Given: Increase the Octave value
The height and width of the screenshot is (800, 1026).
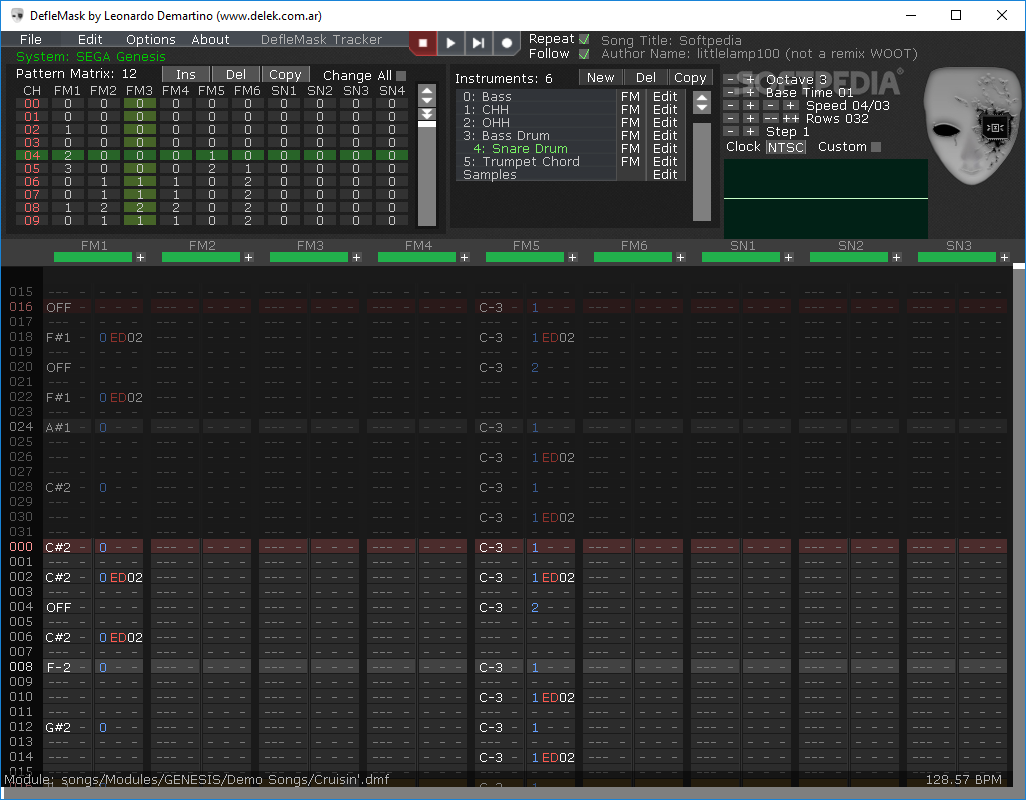Looking at the screenshot, I should (x=751, y=80).
